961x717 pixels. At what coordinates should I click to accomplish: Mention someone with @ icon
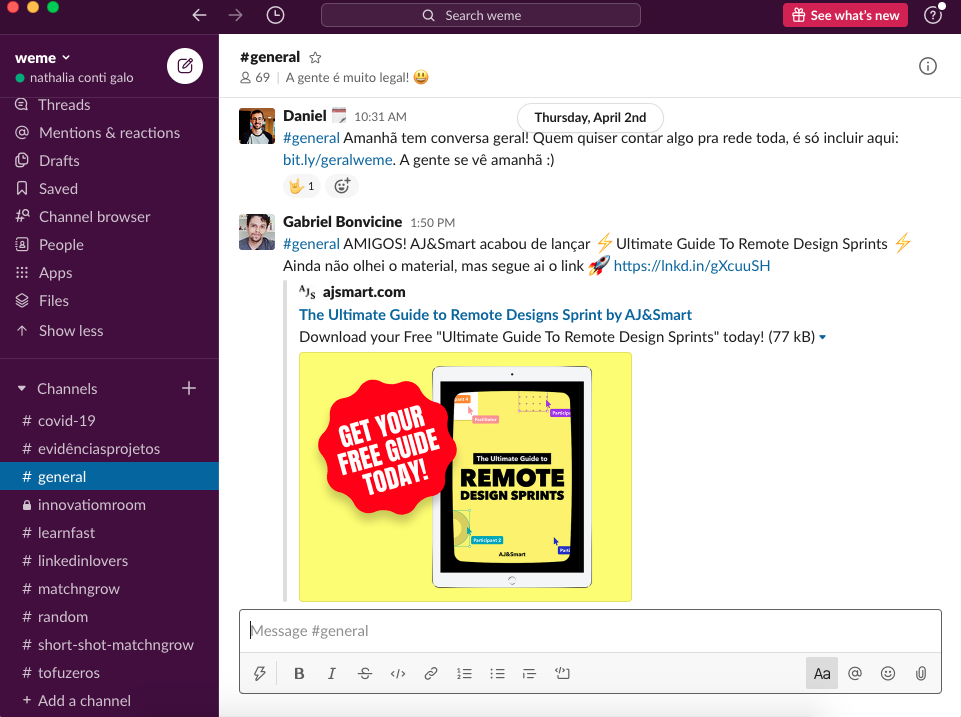pyautogui.click(x=855, y=673)
